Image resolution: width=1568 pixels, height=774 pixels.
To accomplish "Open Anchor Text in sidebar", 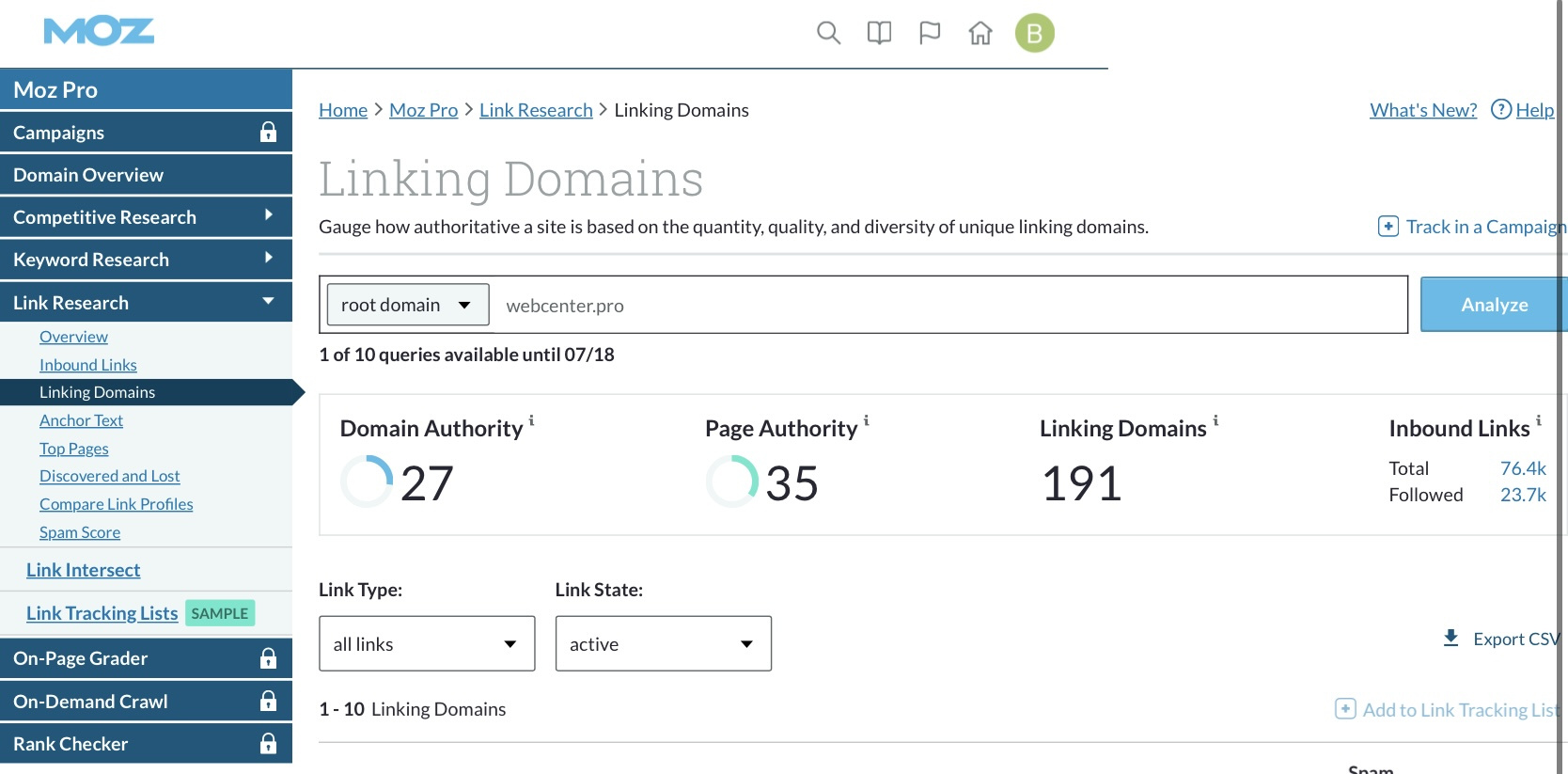I will point(81,420).
